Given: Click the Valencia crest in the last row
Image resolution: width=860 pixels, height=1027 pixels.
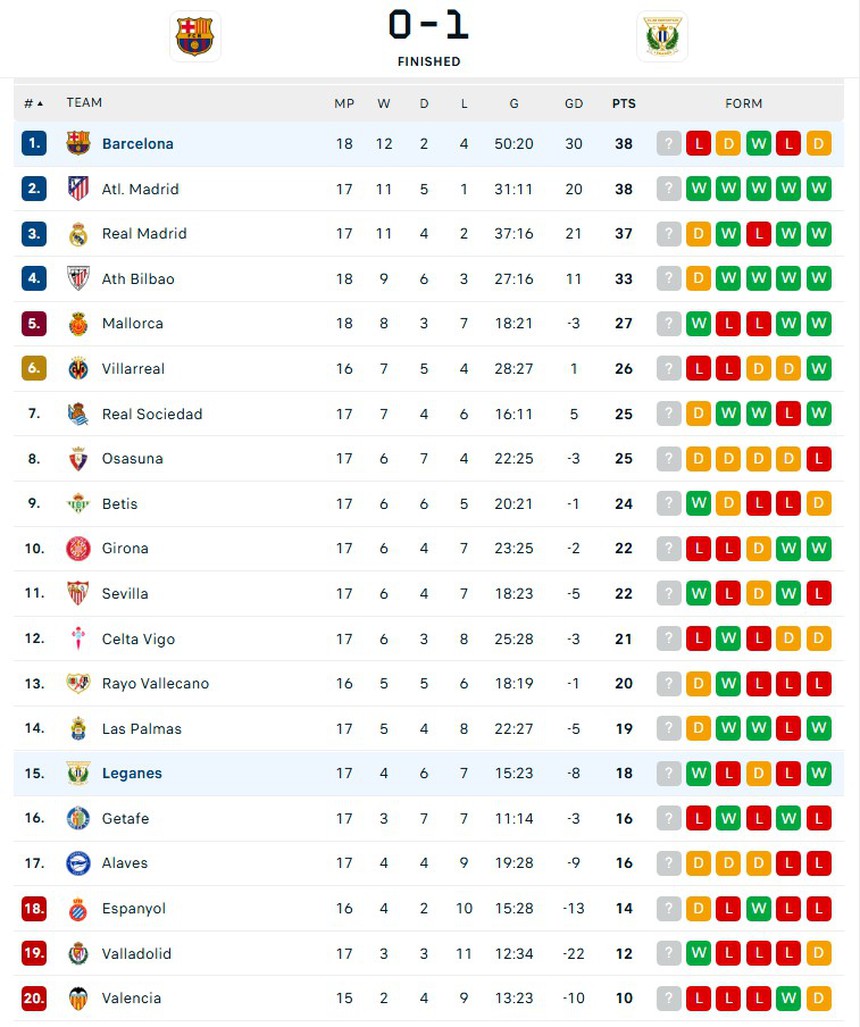Looking at the screenshot, I should point(78,998).
